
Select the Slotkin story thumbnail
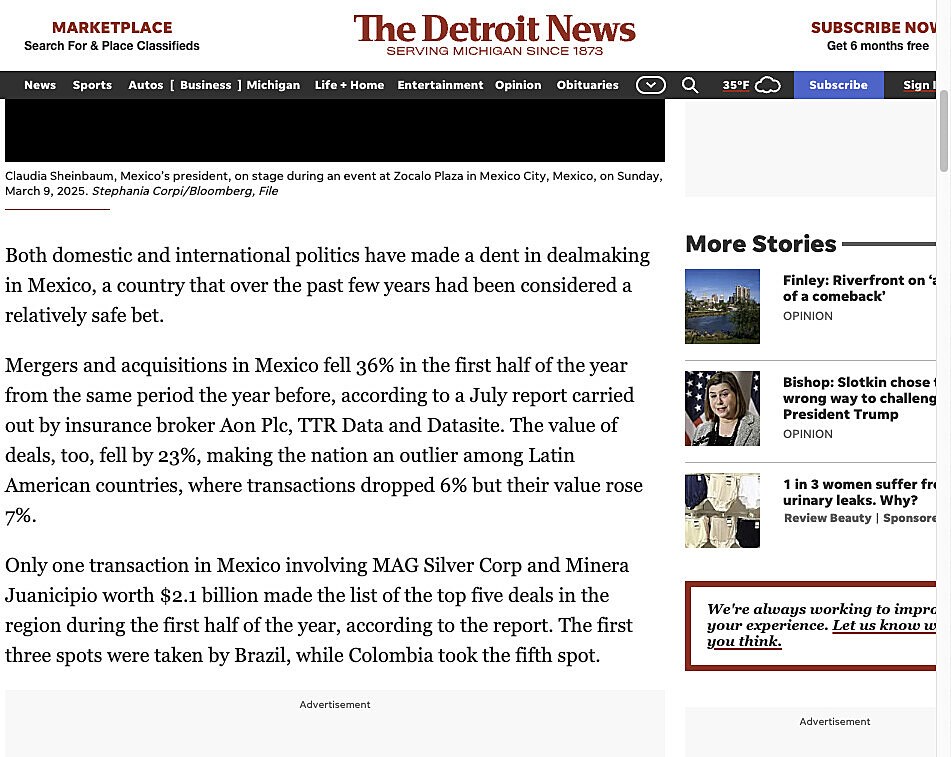tap(722, 408)
